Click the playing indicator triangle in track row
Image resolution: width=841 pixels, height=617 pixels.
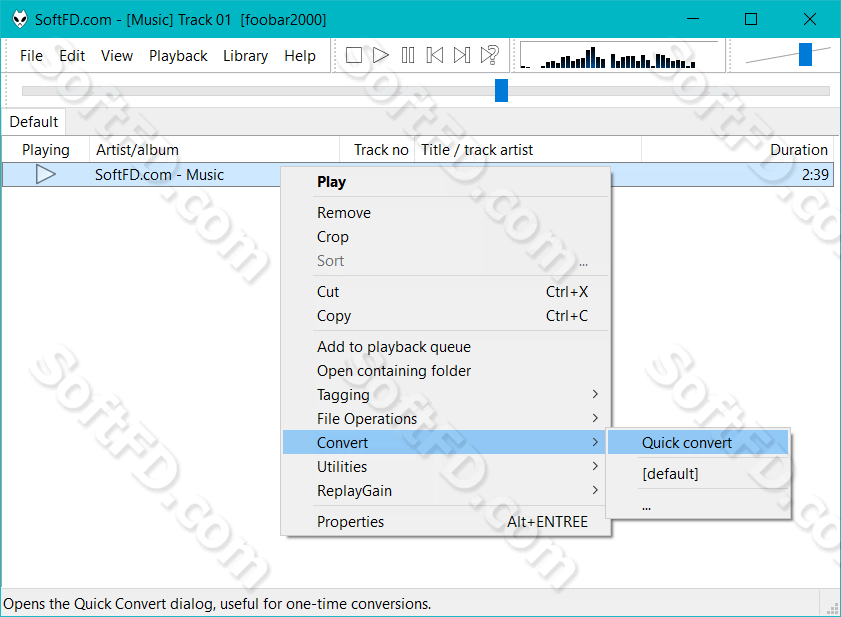pos(46,174)
